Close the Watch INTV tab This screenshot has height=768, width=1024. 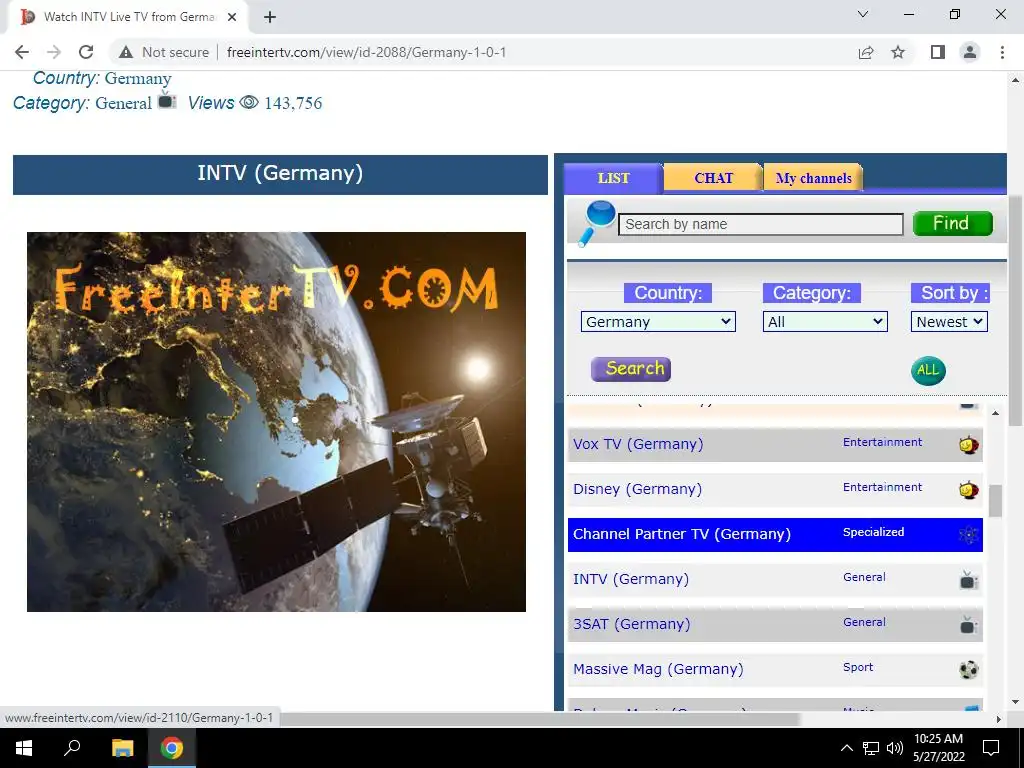point(232,17)
